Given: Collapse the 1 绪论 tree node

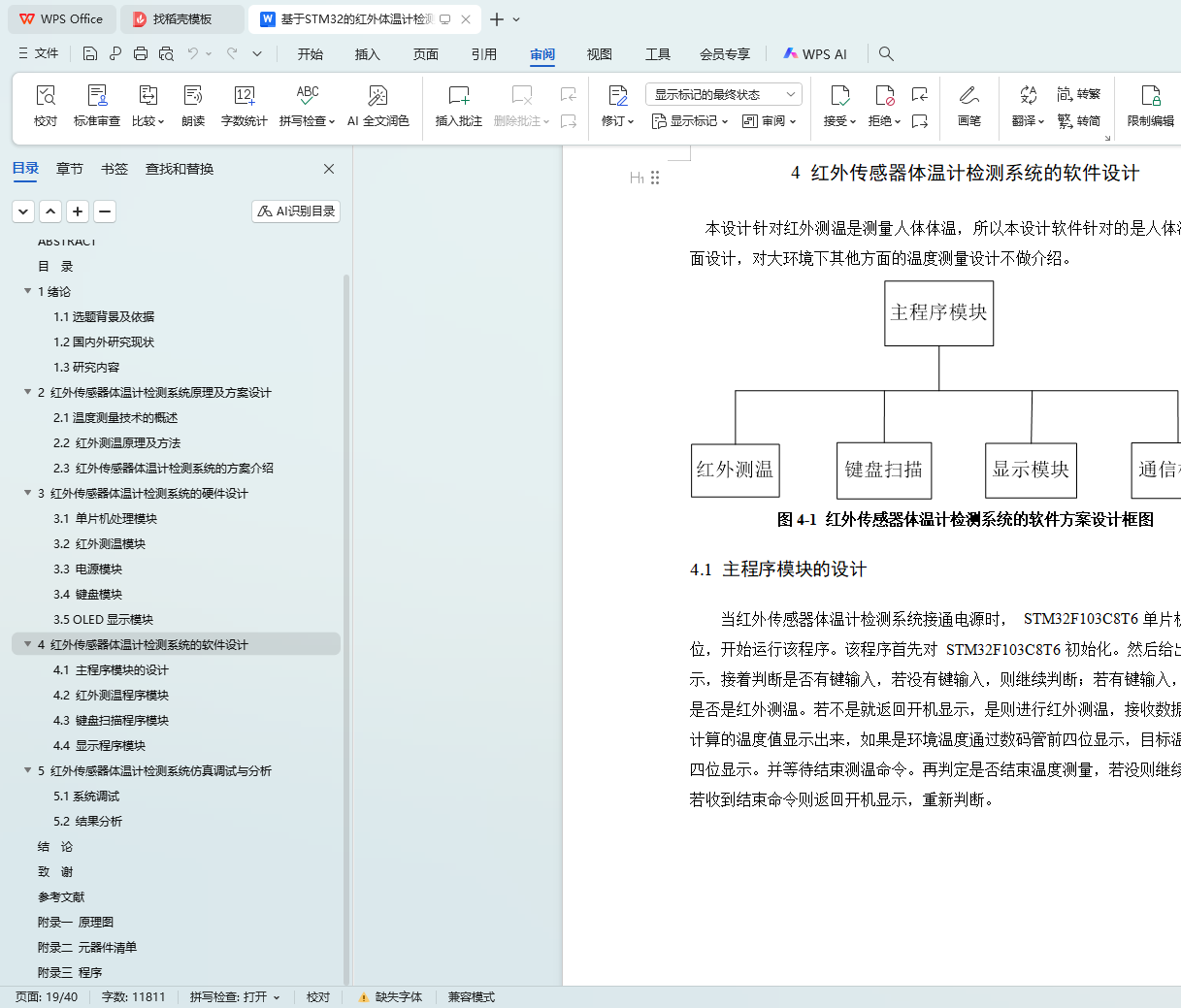Looking at the screenshot, I should coord(27,291).
